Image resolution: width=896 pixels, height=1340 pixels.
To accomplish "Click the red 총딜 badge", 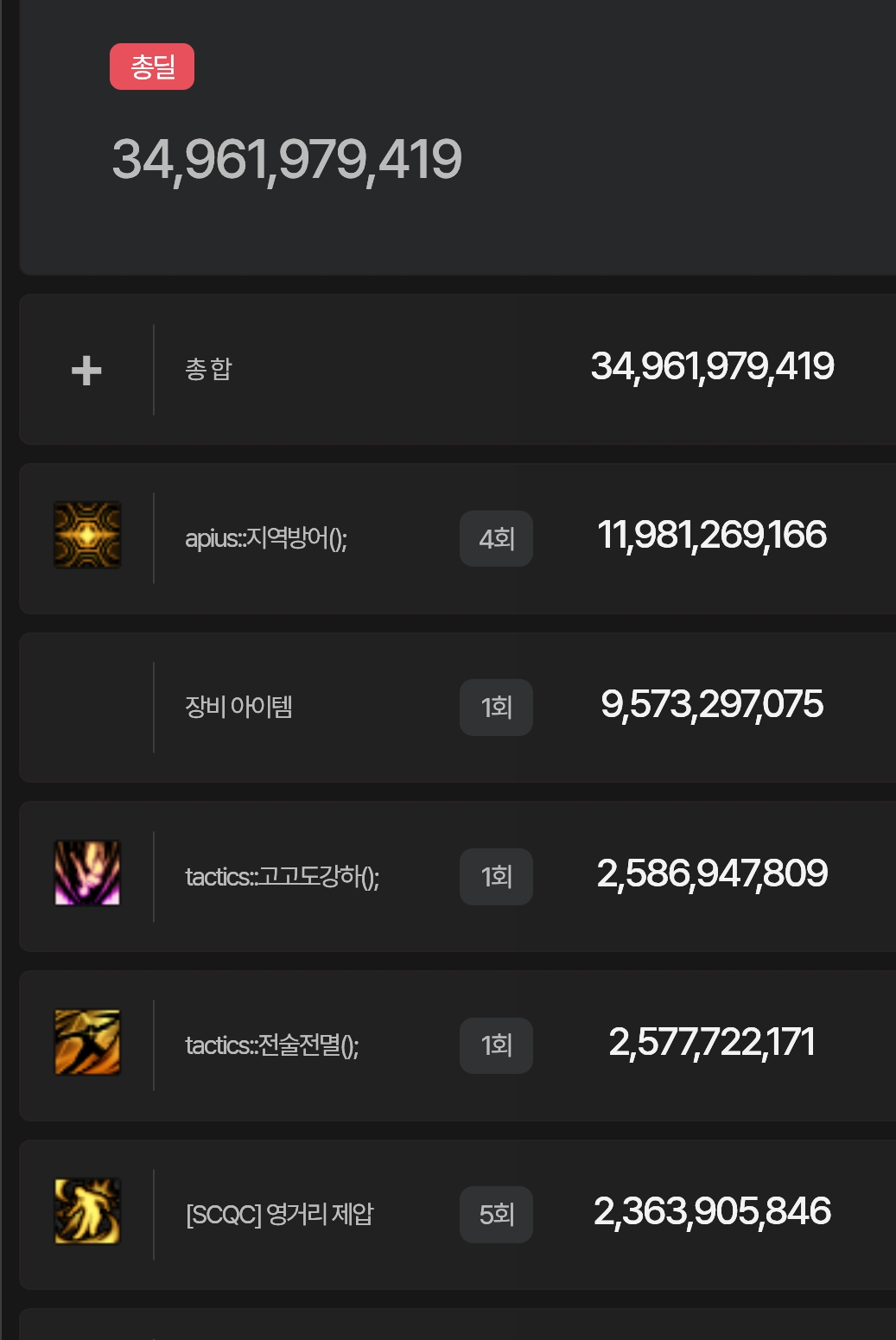I will [152, 67].
